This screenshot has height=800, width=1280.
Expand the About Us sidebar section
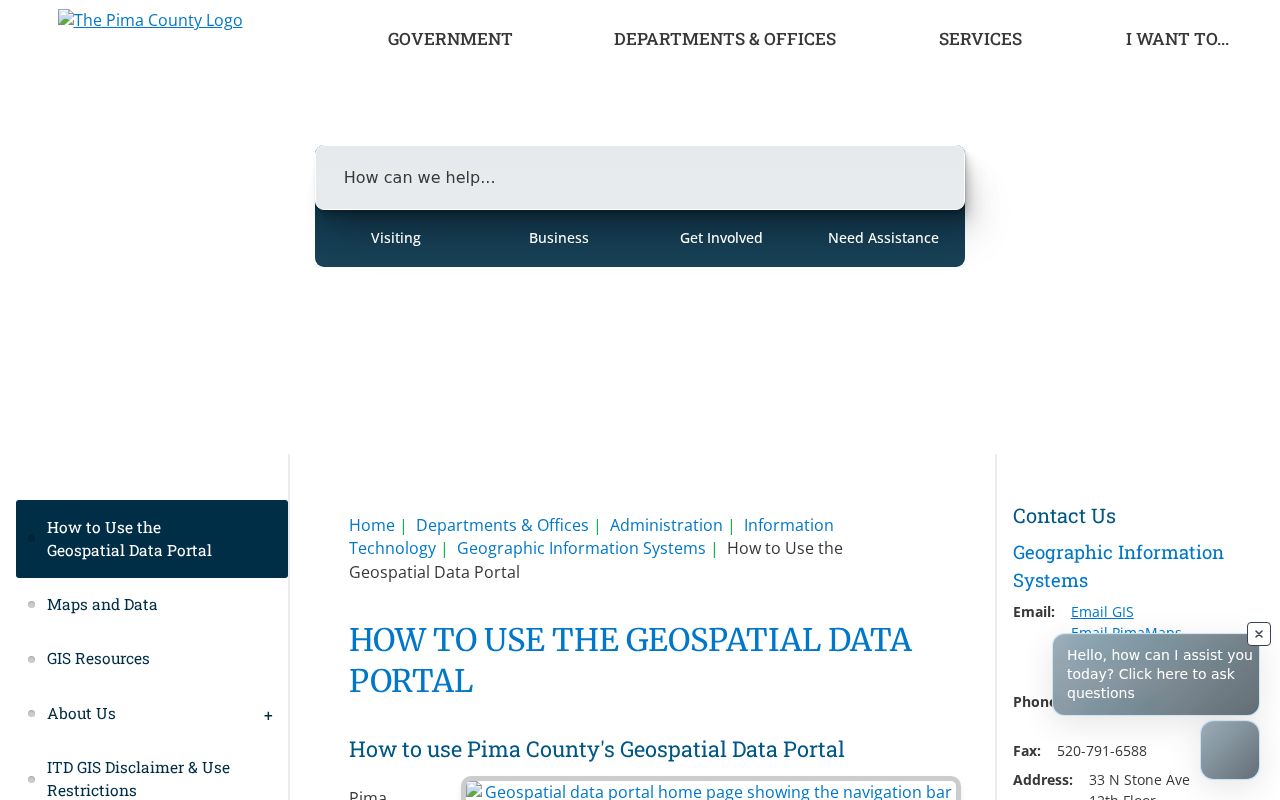[x=268, y=715]
